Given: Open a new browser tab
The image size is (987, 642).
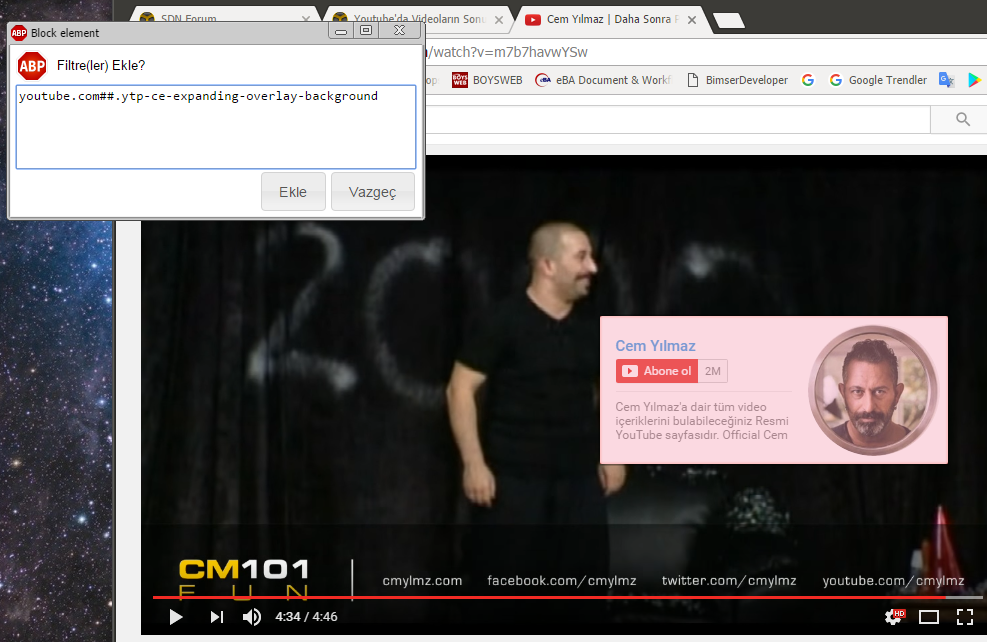Looking at the screenshot, I should tap(729, 21).
